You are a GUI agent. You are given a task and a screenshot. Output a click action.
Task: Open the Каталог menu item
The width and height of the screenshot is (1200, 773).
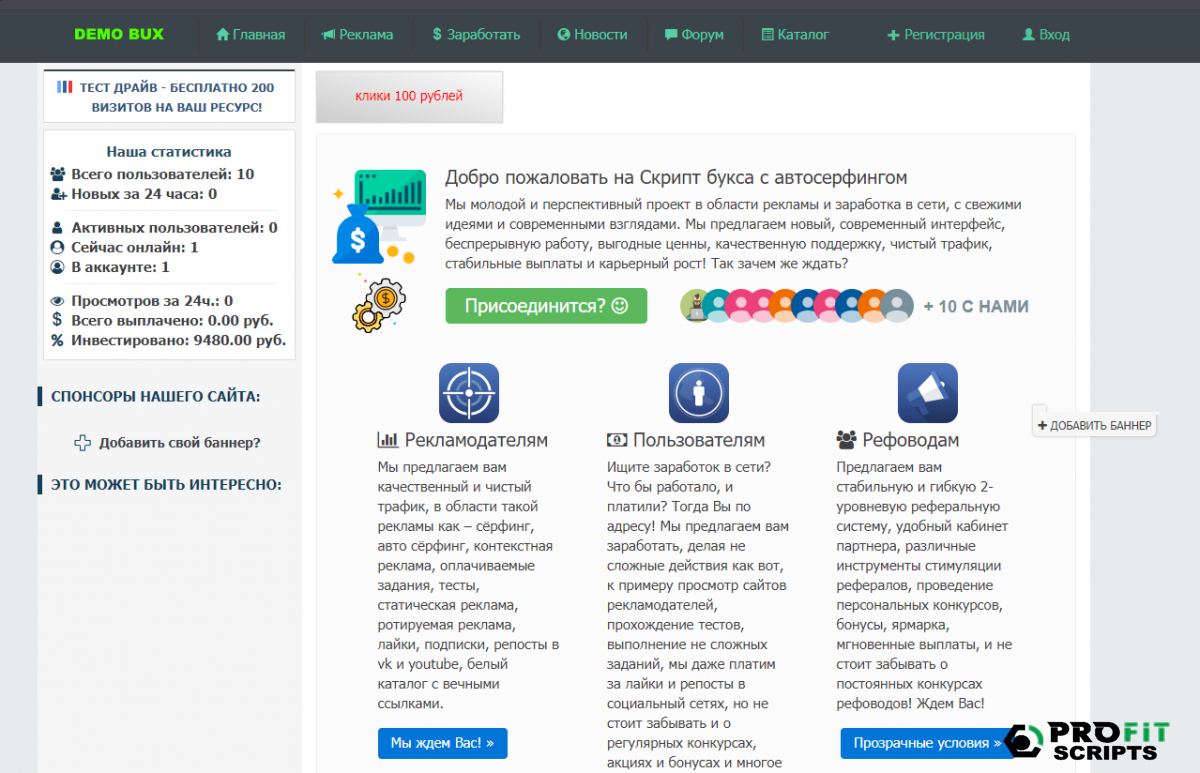[x=795, y=35]
